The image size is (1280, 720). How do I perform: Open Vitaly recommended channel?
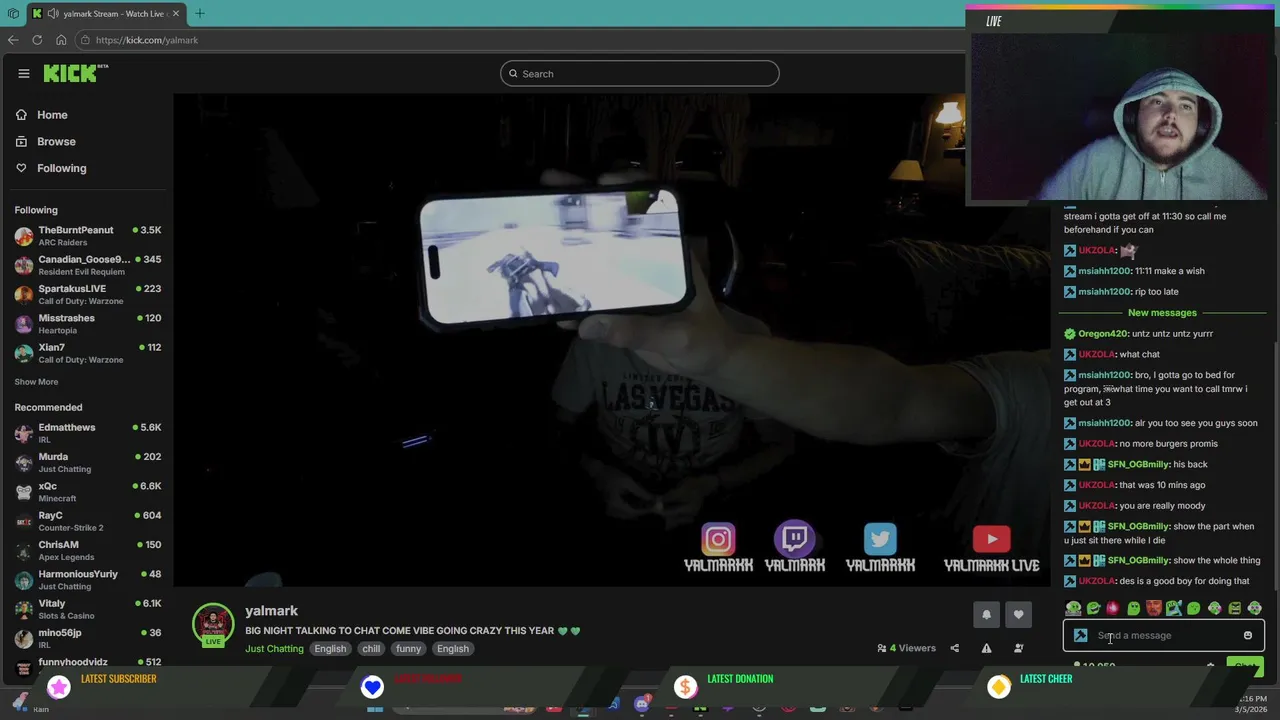(x=88, y=609)
